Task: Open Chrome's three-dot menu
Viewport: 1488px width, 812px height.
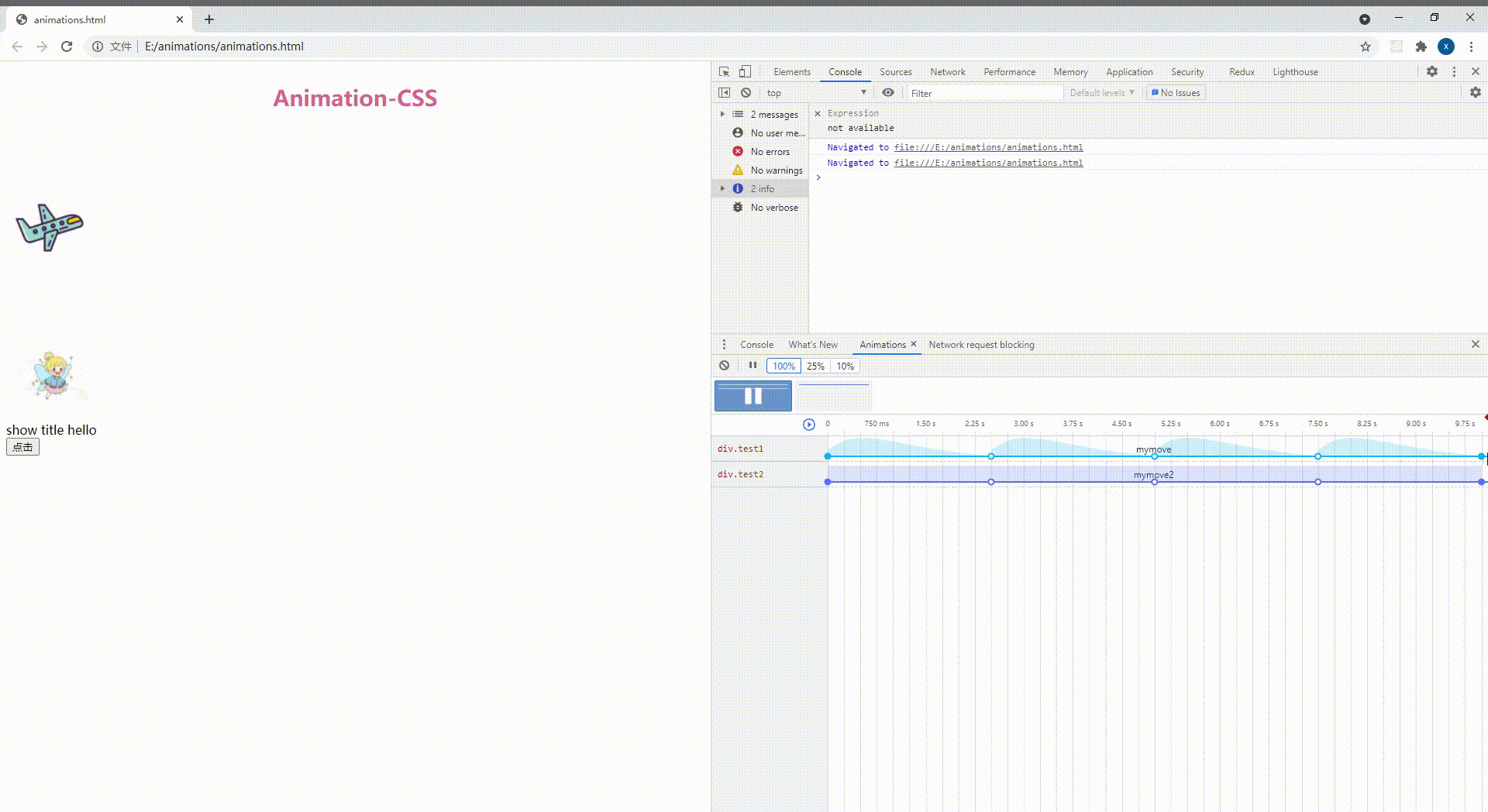Action: point(1471,46)
